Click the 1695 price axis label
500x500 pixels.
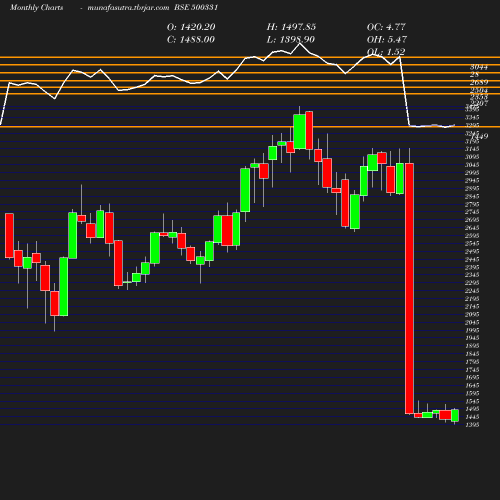(x=472, y=377)
